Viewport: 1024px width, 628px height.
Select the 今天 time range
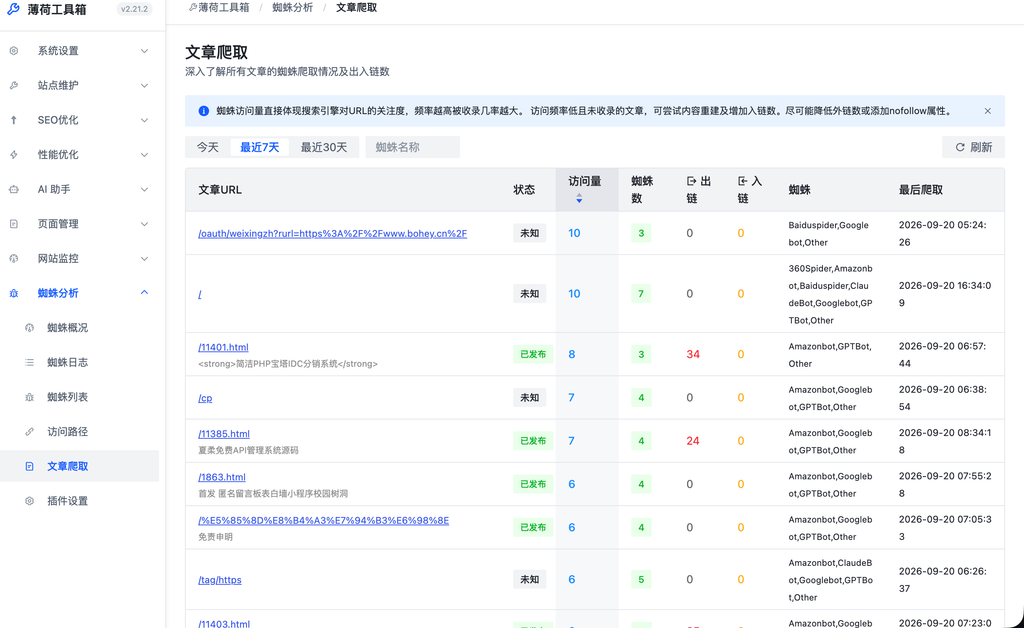[x=208, y=148]
